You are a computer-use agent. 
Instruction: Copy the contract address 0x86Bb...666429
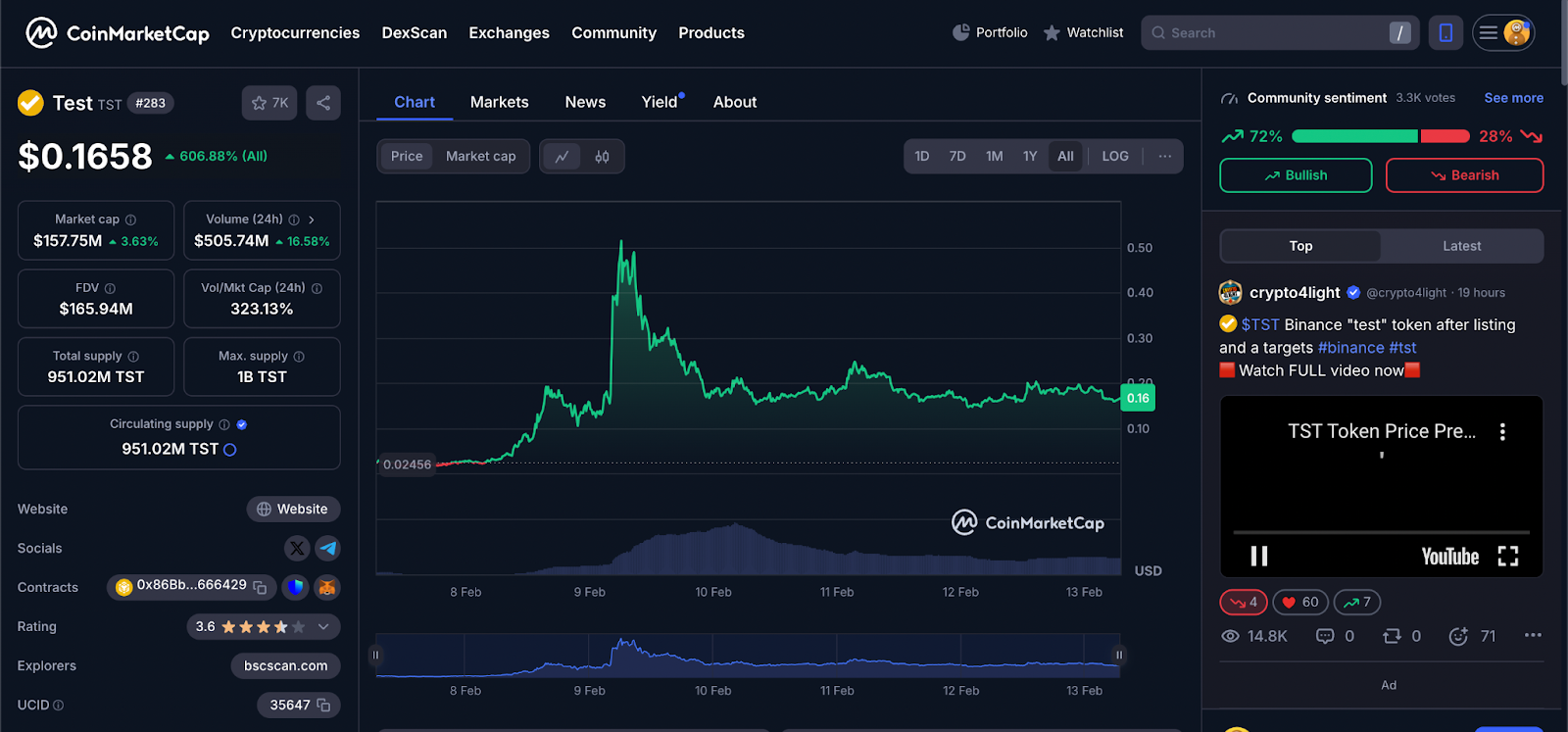point(260,587)
